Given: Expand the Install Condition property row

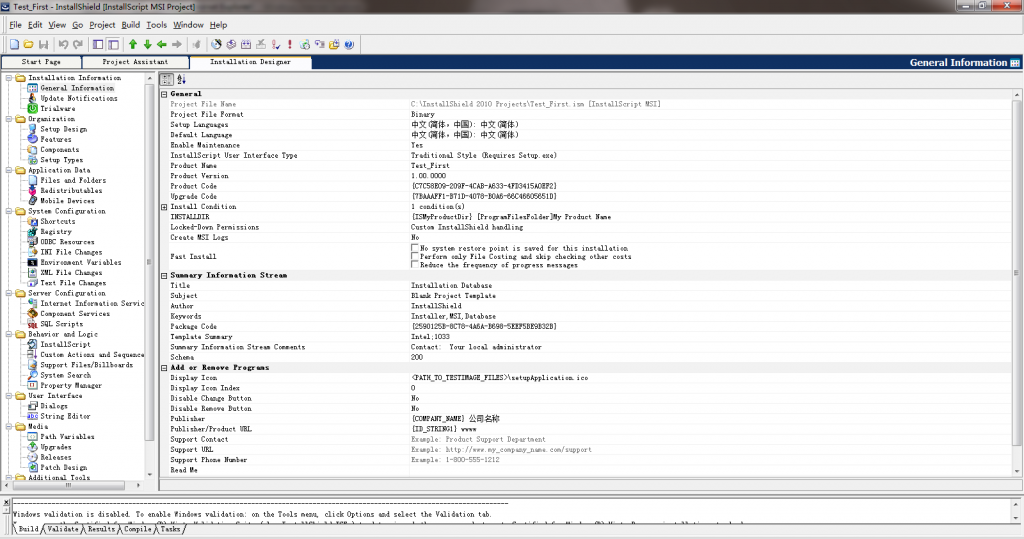Looking at the screenshot, I should coord(165,207).
